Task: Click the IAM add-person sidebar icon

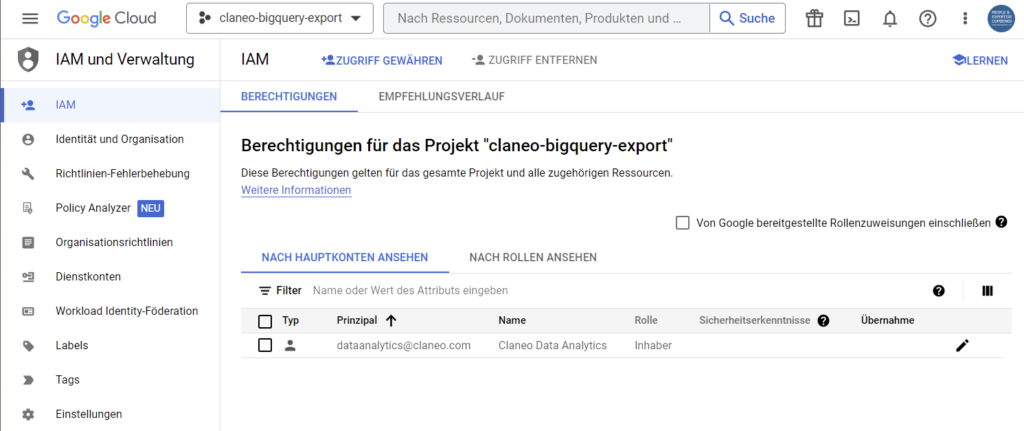Action: (x=28, y=105)
